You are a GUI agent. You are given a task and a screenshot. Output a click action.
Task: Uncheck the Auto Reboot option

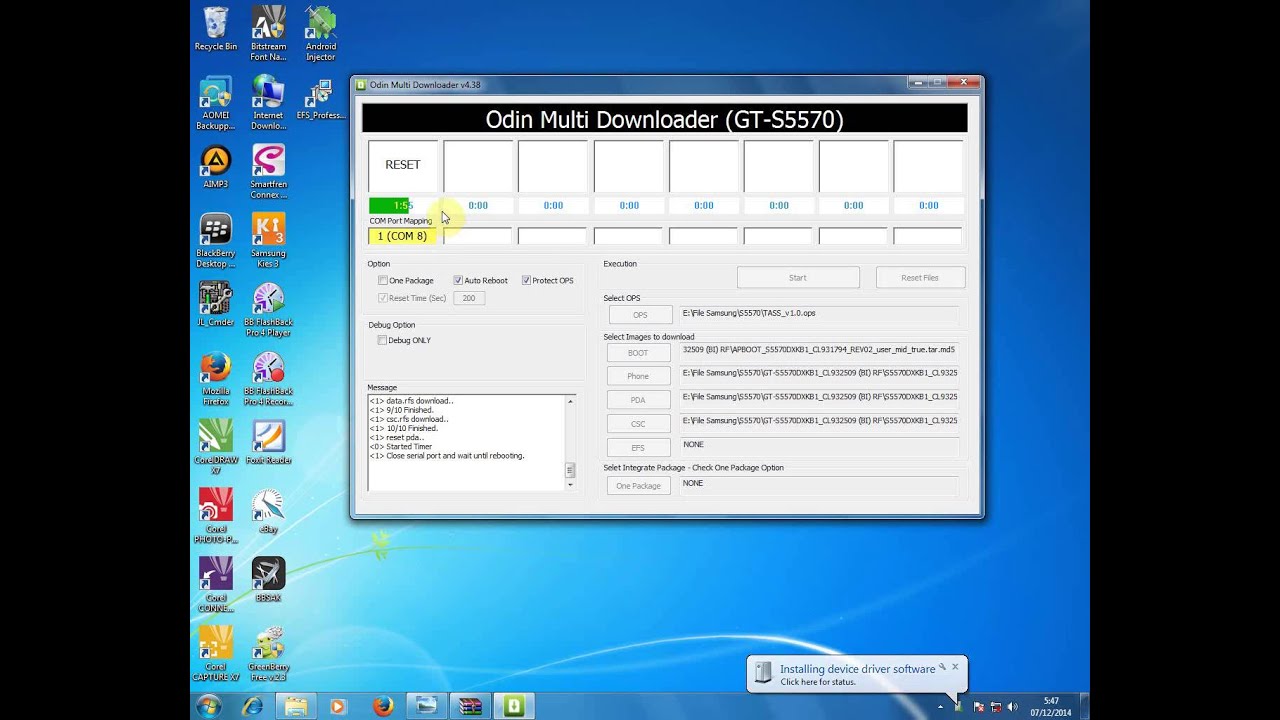[458, 281]
